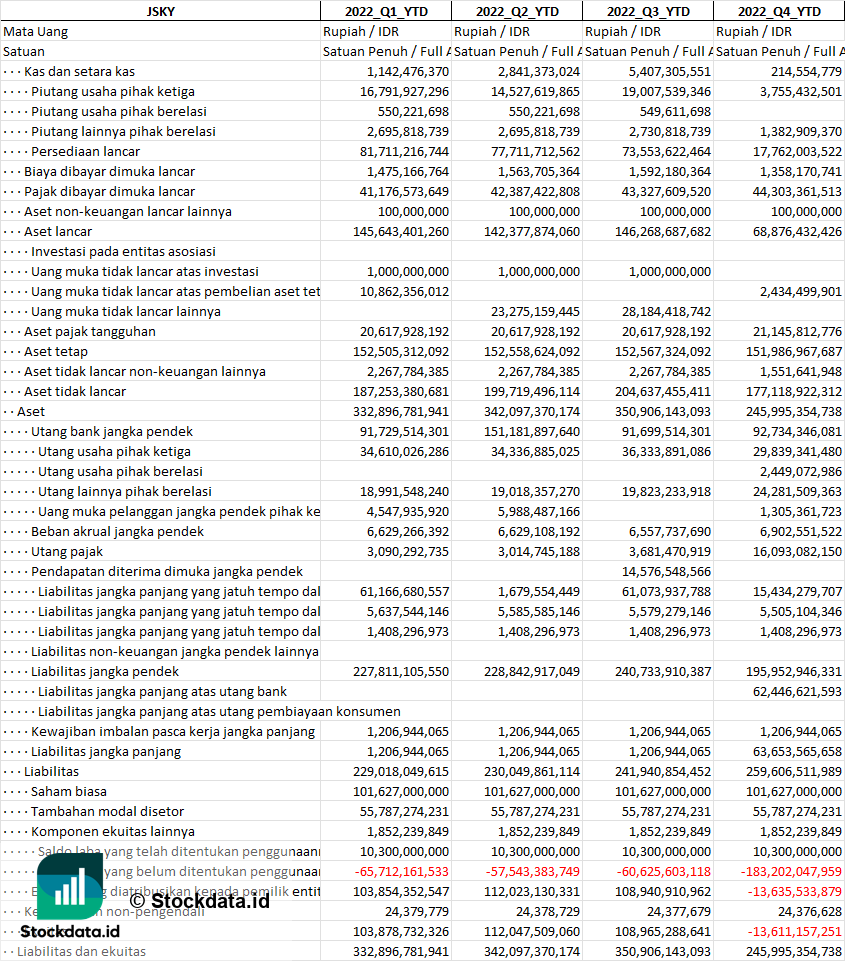The image size is (845, 961).
Task: Click the Kas dan setara kas value 1,142,476,370
Action: click(407, 72)
